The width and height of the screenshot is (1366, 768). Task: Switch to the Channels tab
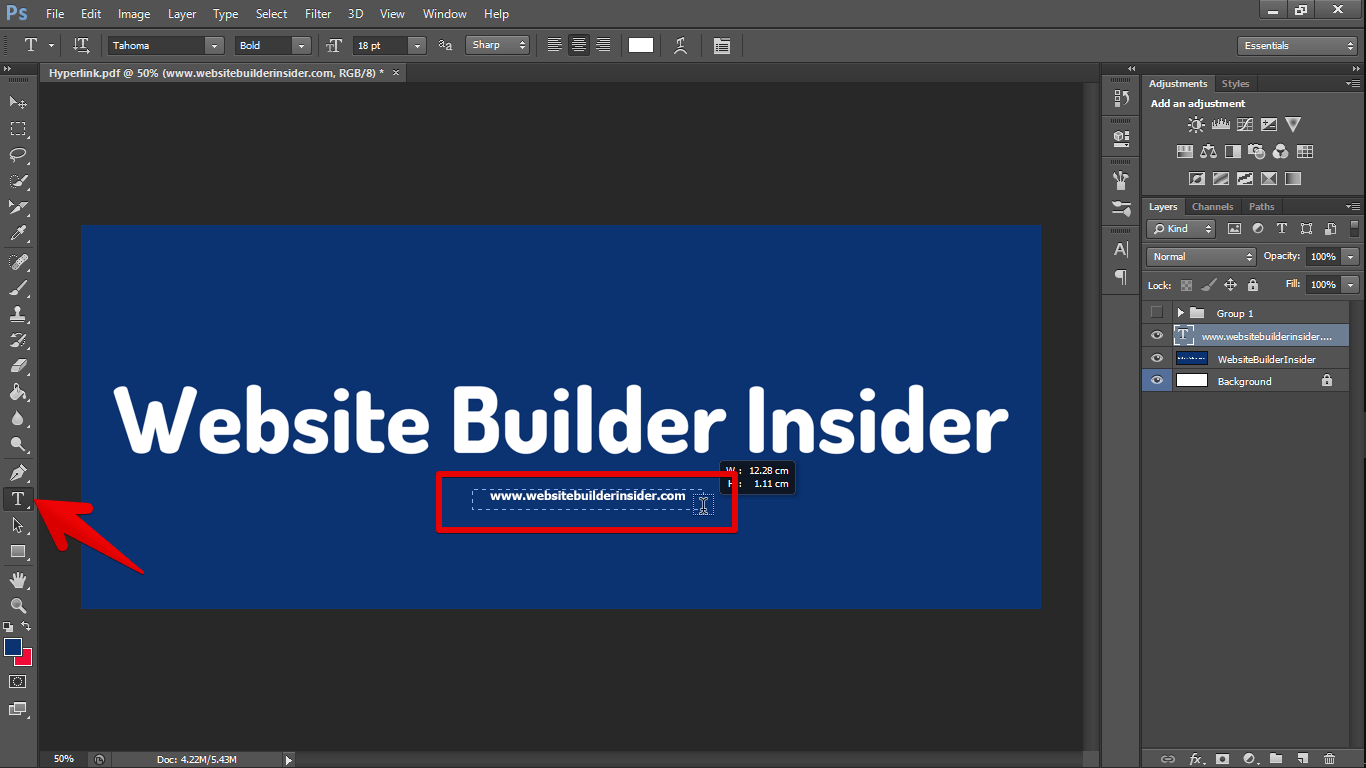[x=1212, y=207]
